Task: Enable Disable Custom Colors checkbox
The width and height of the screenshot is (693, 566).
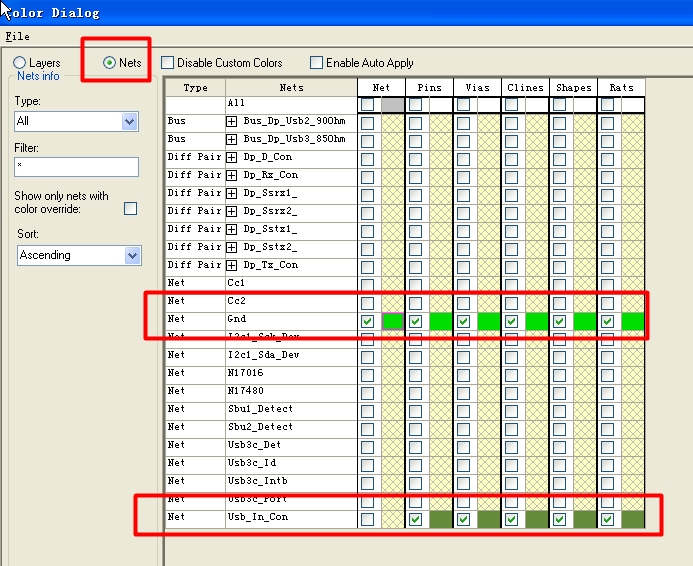Action: [x=168, y=63]
